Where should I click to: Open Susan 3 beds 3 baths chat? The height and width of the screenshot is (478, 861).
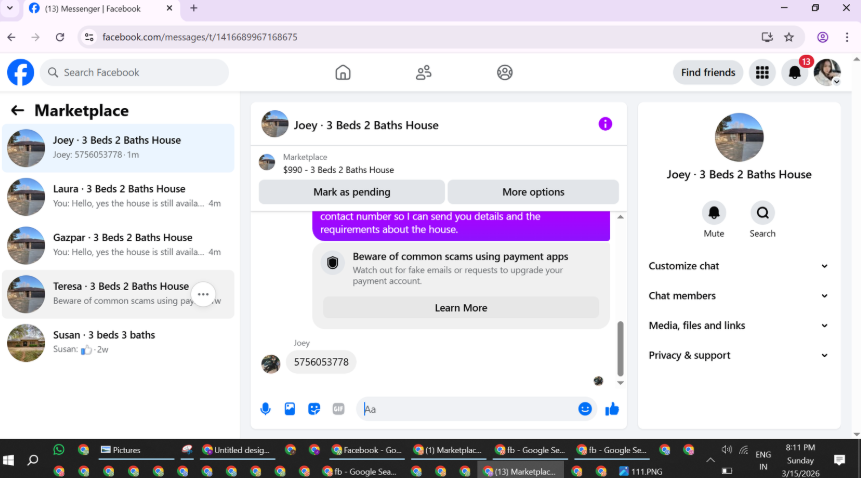tap(118, 342)
